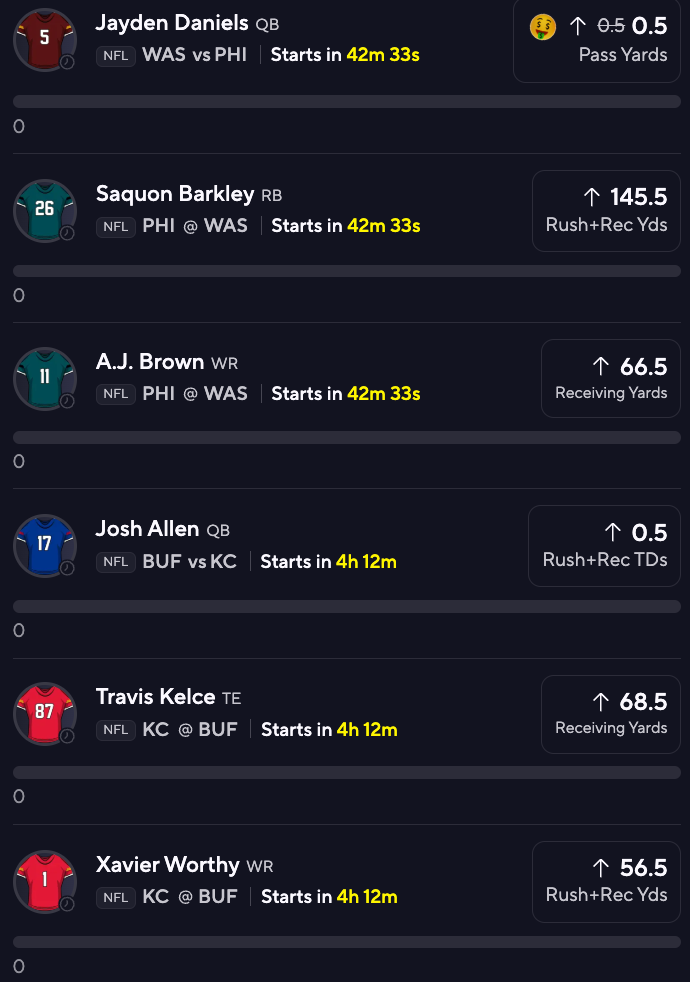Open the Saquon Barkley player name
The height and width of the screenshot is (982, 690).
coord(175,194)
